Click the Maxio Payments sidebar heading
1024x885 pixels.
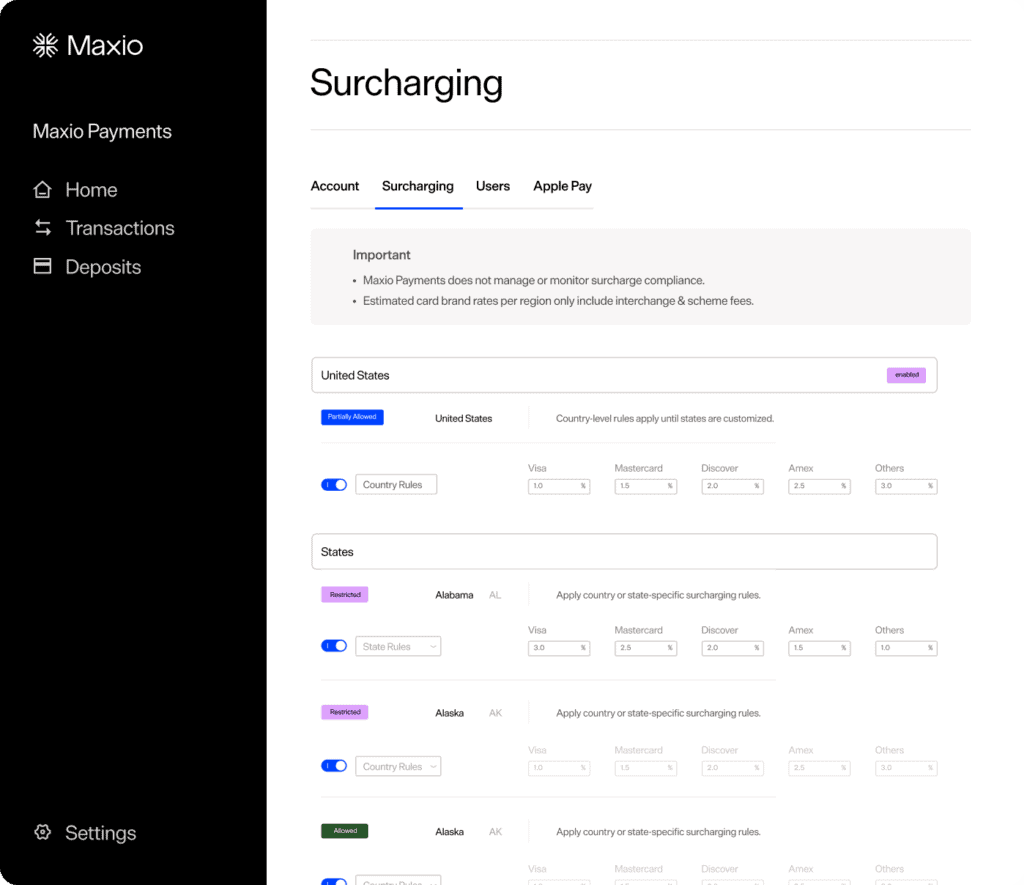(102, 131)
